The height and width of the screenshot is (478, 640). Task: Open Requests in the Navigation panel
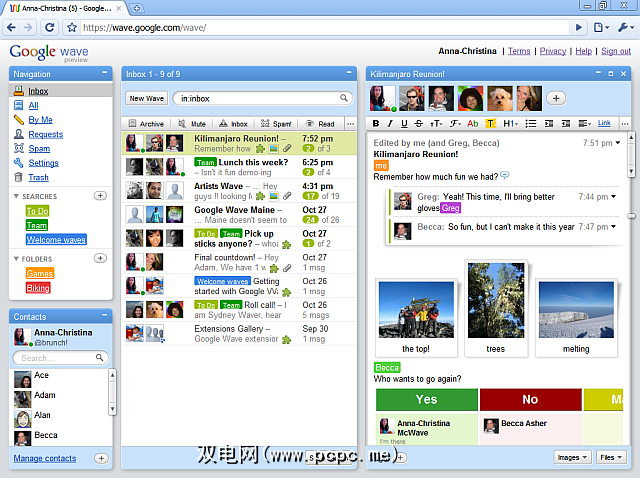pyautogui.click(x=45, y=134)
